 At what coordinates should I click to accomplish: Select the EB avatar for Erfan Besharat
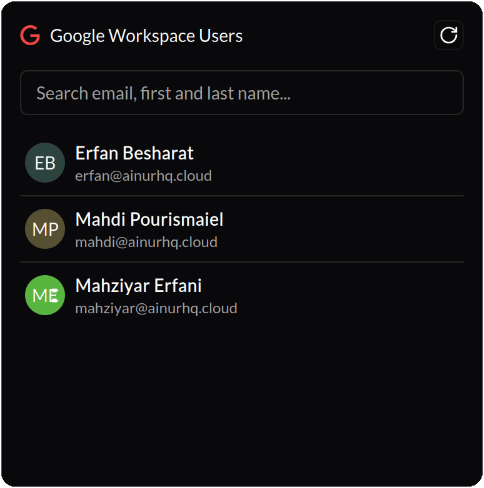[x=45, y=163]
